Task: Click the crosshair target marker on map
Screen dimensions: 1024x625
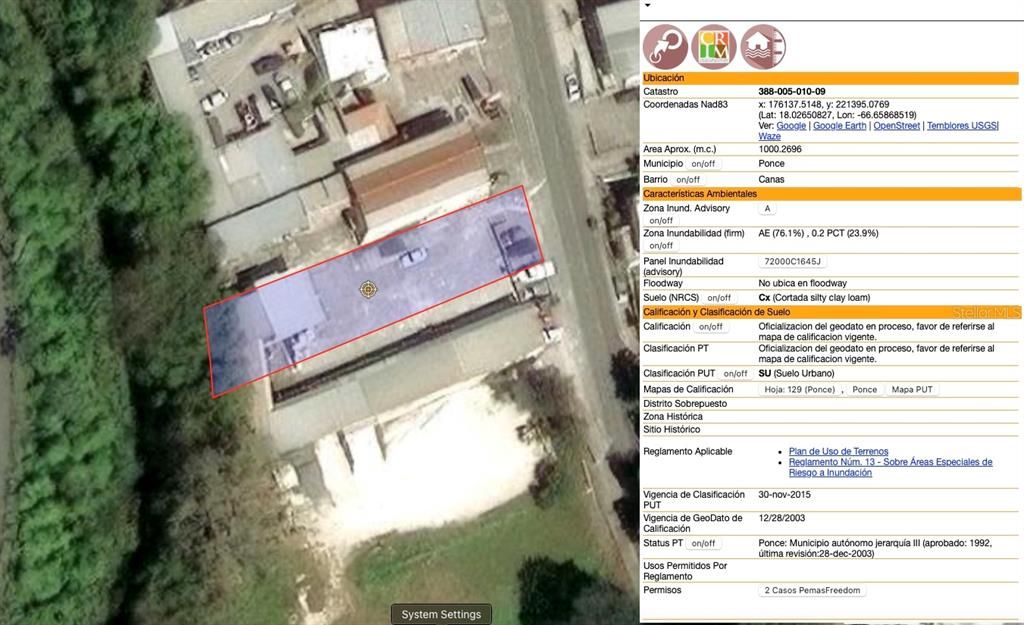Action: tap(368, 290)
